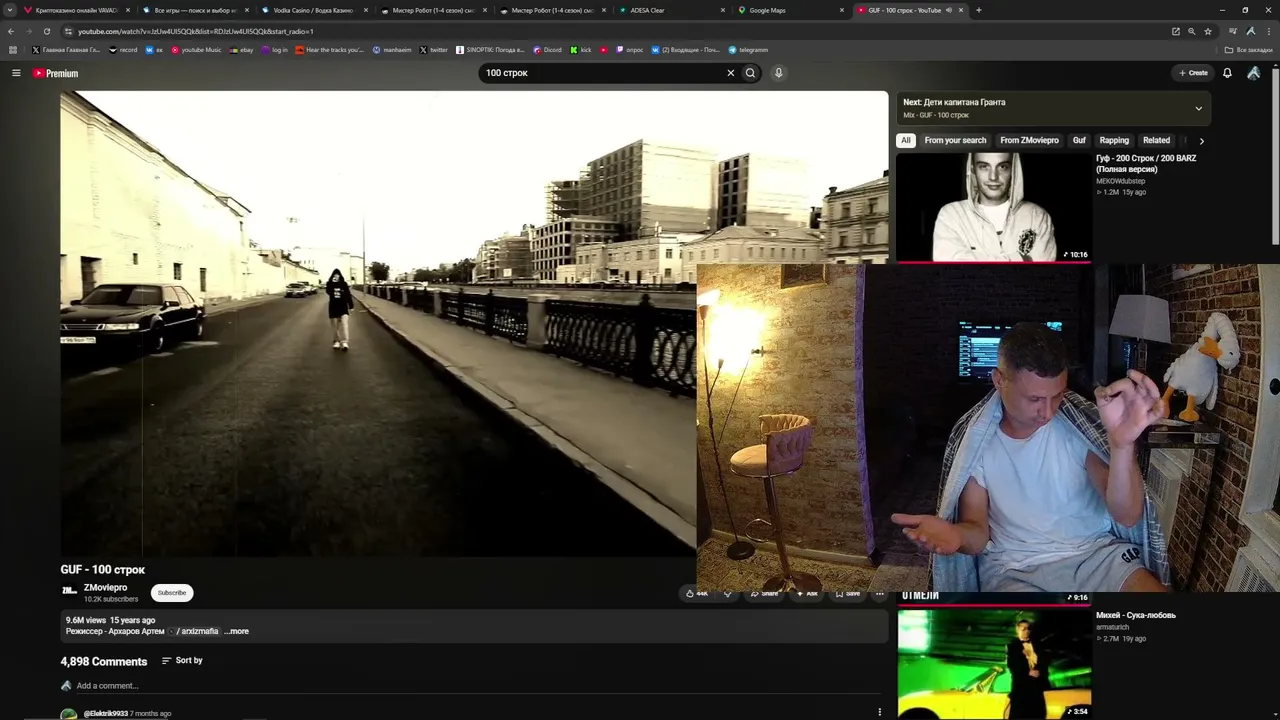
Task: Open the browser zoom magnifier icon
Action: point(1191,31)
